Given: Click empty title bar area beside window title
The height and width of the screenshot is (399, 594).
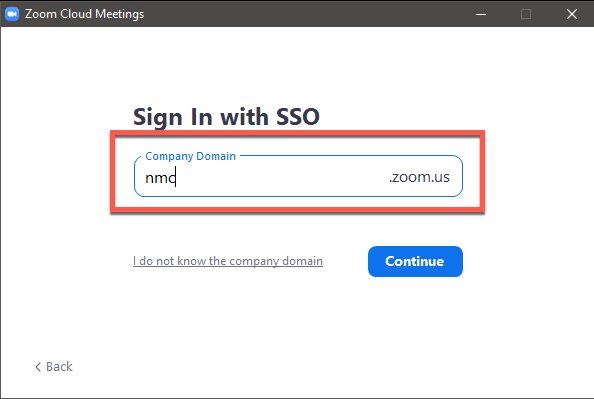Looking at the screenshot, I should [x=303, y=14].
